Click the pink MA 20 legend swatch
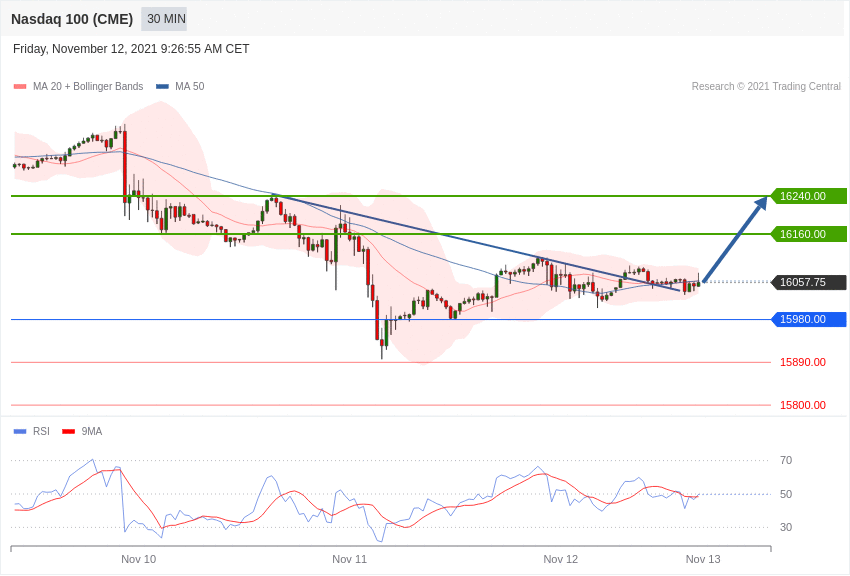This screenshot has width=850, height=576. (20, 87)
